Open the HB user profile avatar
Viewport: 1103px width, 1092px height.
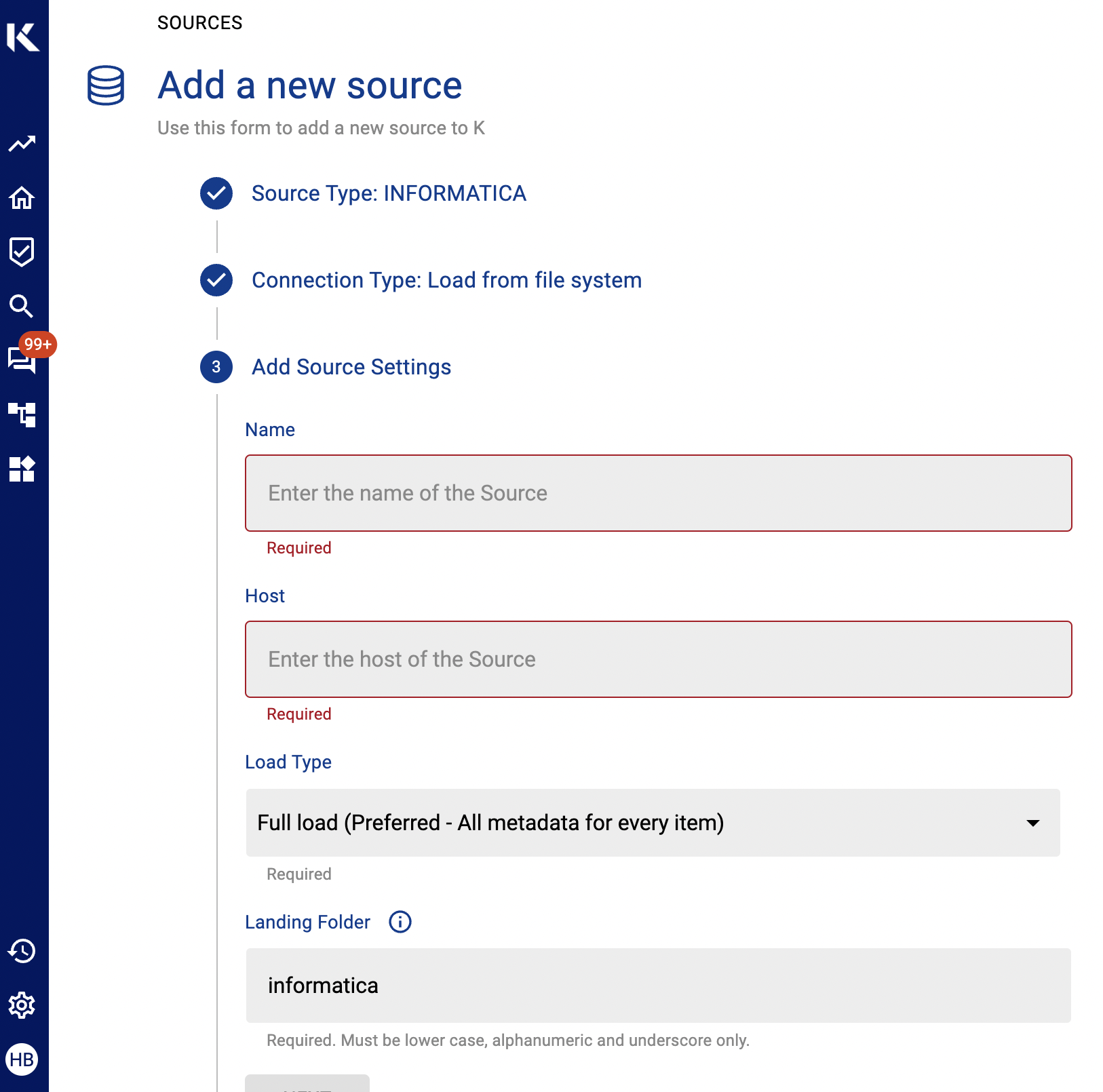pyautogui.click(x=22, y=1059)
